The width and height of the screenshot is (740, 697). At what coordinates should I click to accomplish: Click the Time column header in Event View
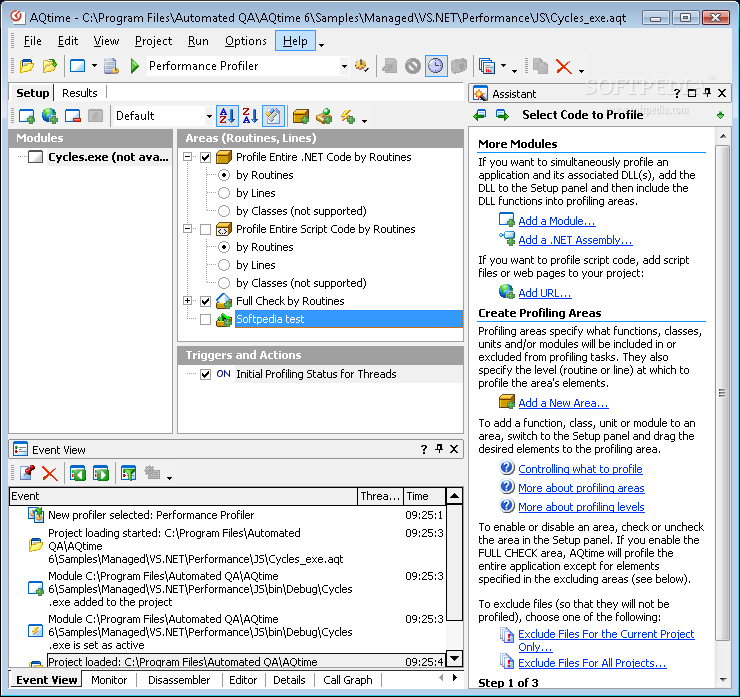[424, 496]
